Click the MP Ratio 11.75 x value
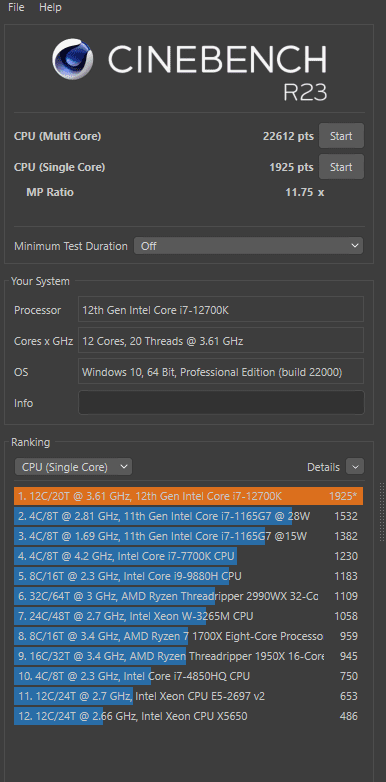 tap(304, 192)
